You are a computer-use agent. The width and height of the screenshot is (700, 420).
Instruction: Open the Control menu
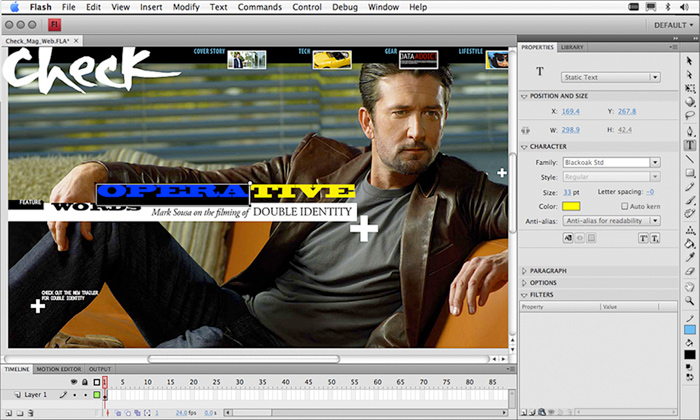click(x=307, y=7)
